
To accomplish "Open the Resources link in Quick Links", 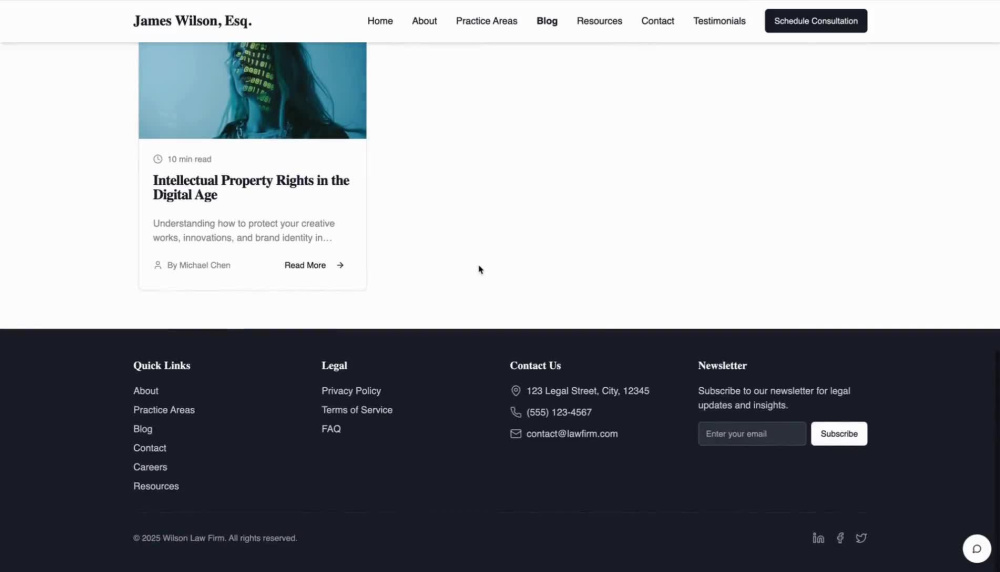I will pos(156,487).
